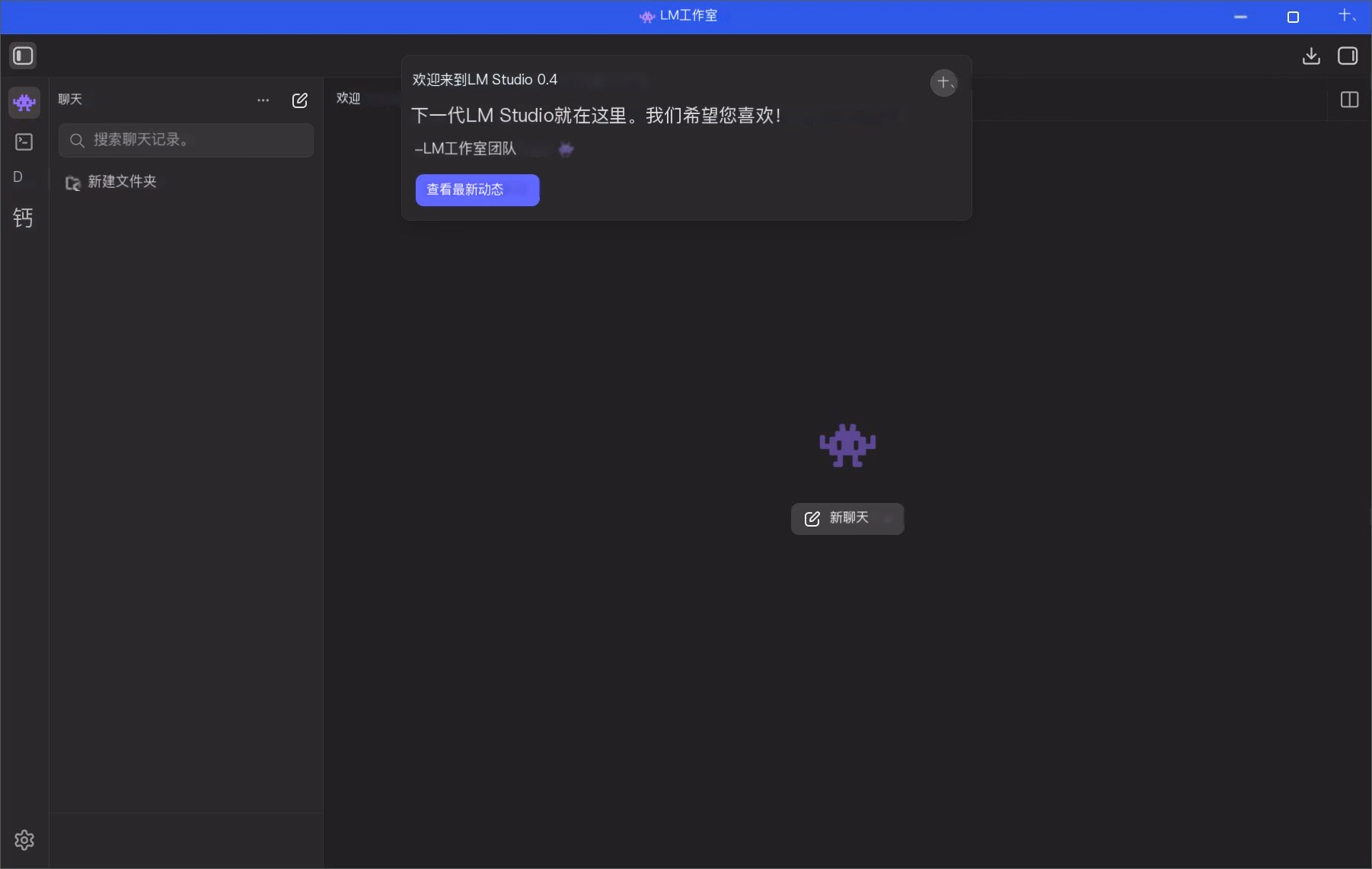This screenshot has width=1372, height=869.
Task: Maximize the LM工作室 window
Action: click(x=1293, y=17)
